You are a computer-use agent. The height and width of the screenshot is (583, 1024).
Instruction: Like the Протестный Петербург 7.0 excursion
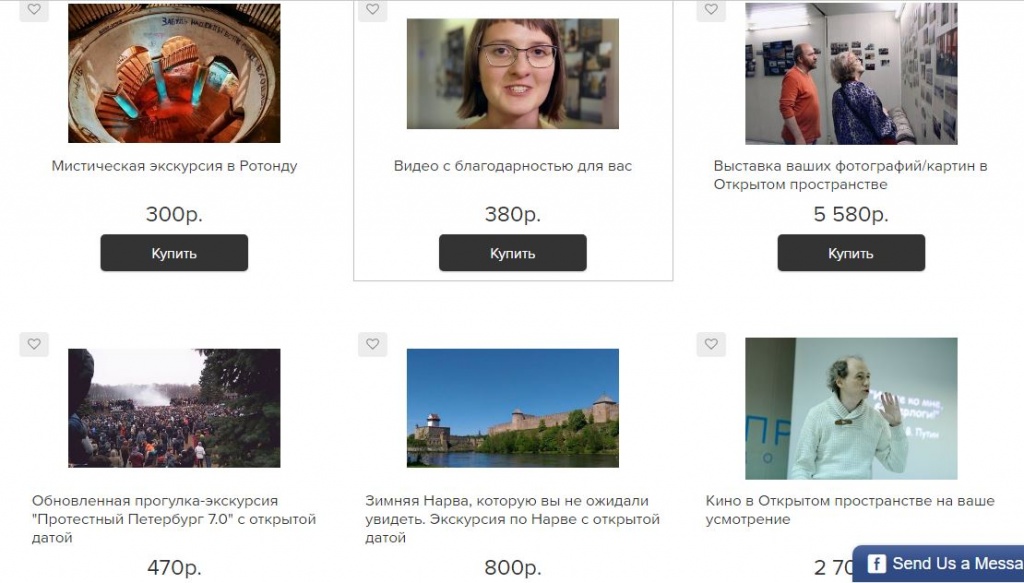pyautogui.click(x=34, y=344)
